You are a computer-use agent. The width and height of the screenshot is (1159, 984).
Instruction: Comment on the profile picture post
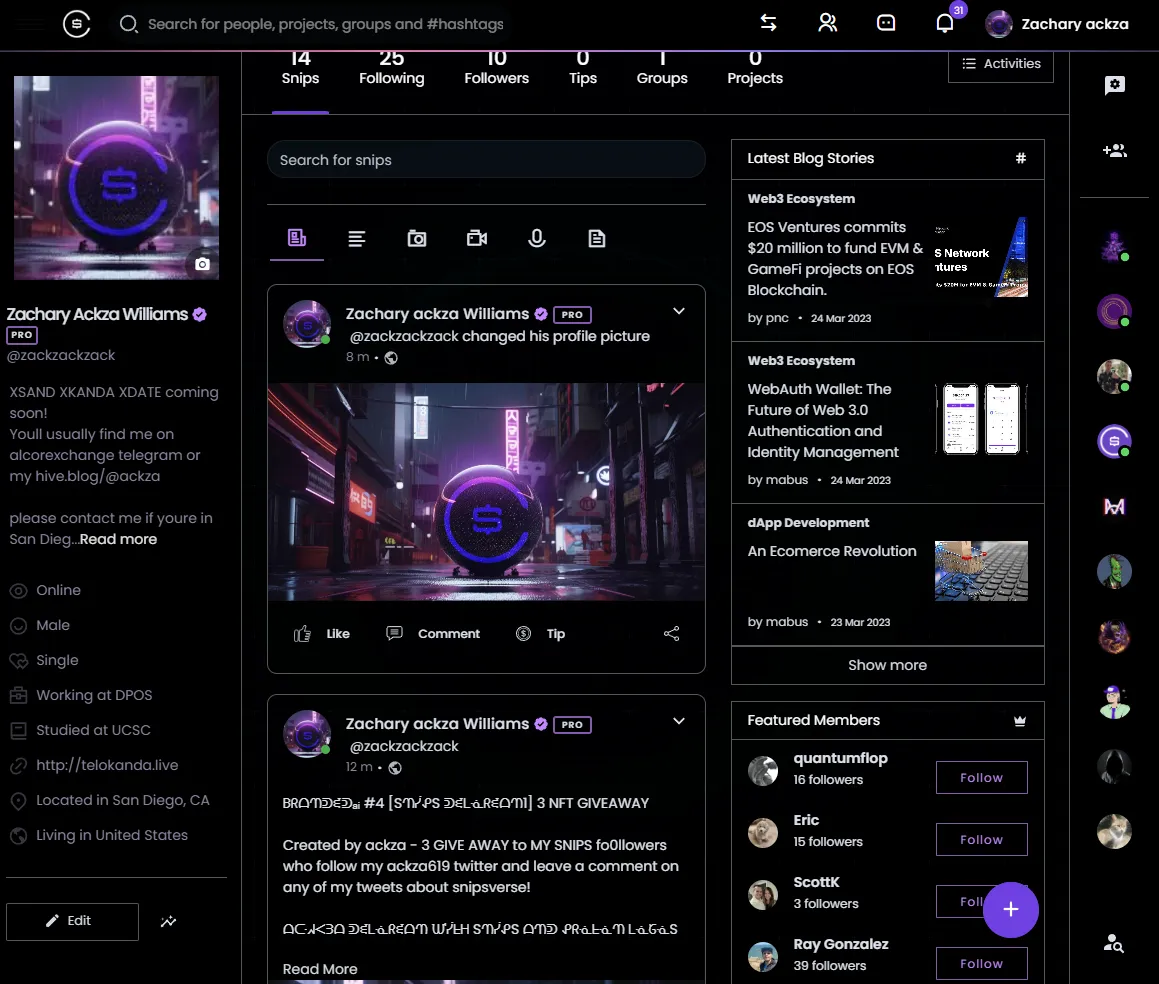pyautogui.click(x=433, y=634)
